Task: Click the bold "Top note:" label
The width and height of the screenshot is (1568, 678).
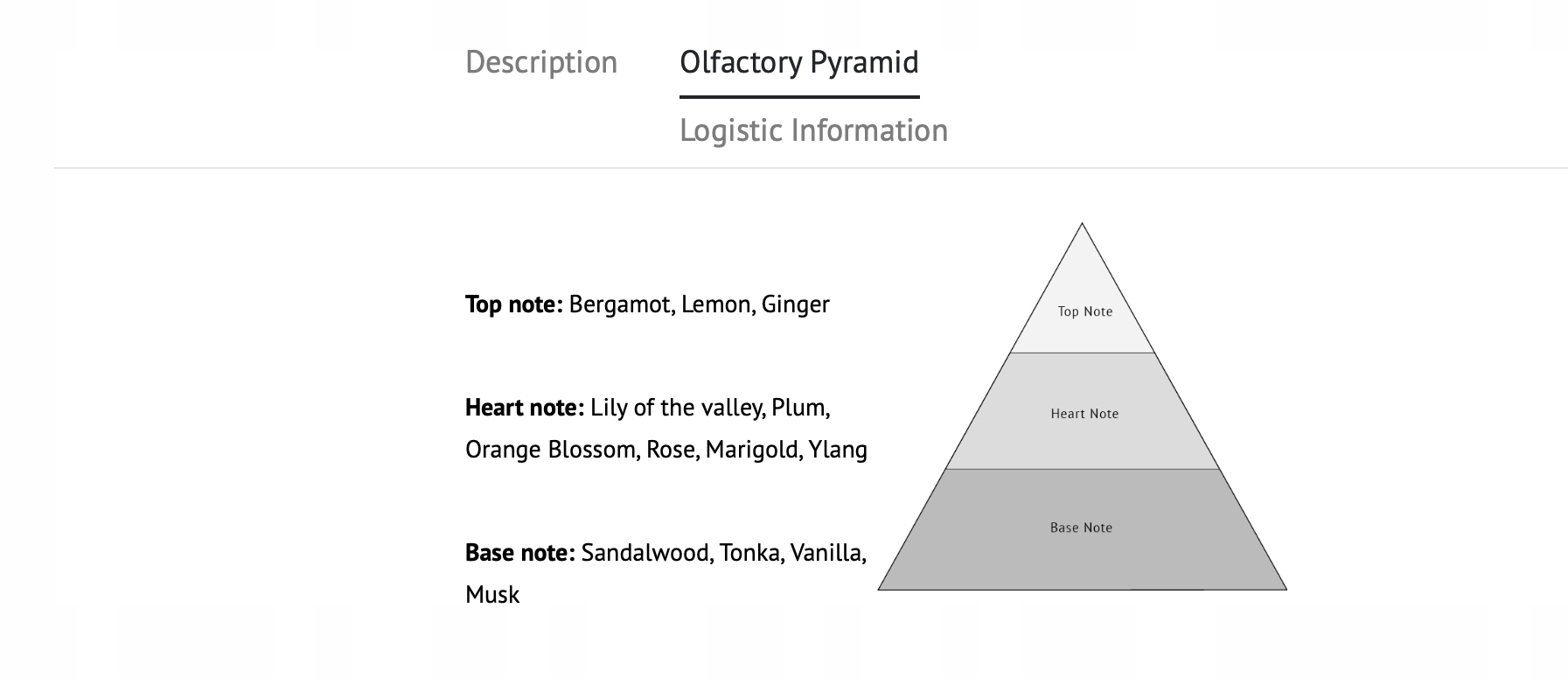Action: point(513,304)
